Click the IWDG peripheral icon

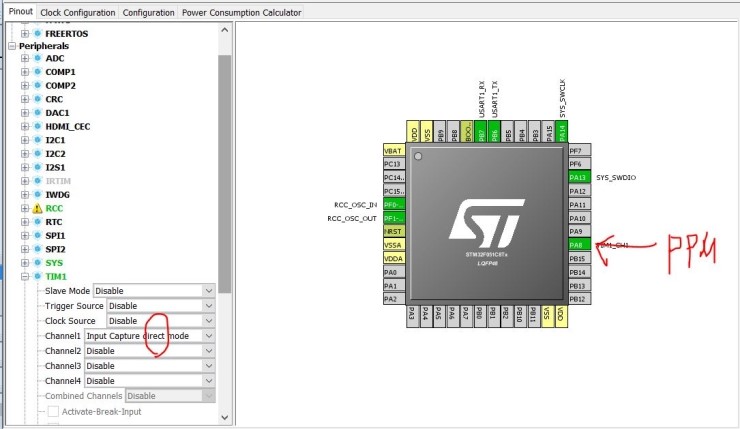(x=37, y=194)
